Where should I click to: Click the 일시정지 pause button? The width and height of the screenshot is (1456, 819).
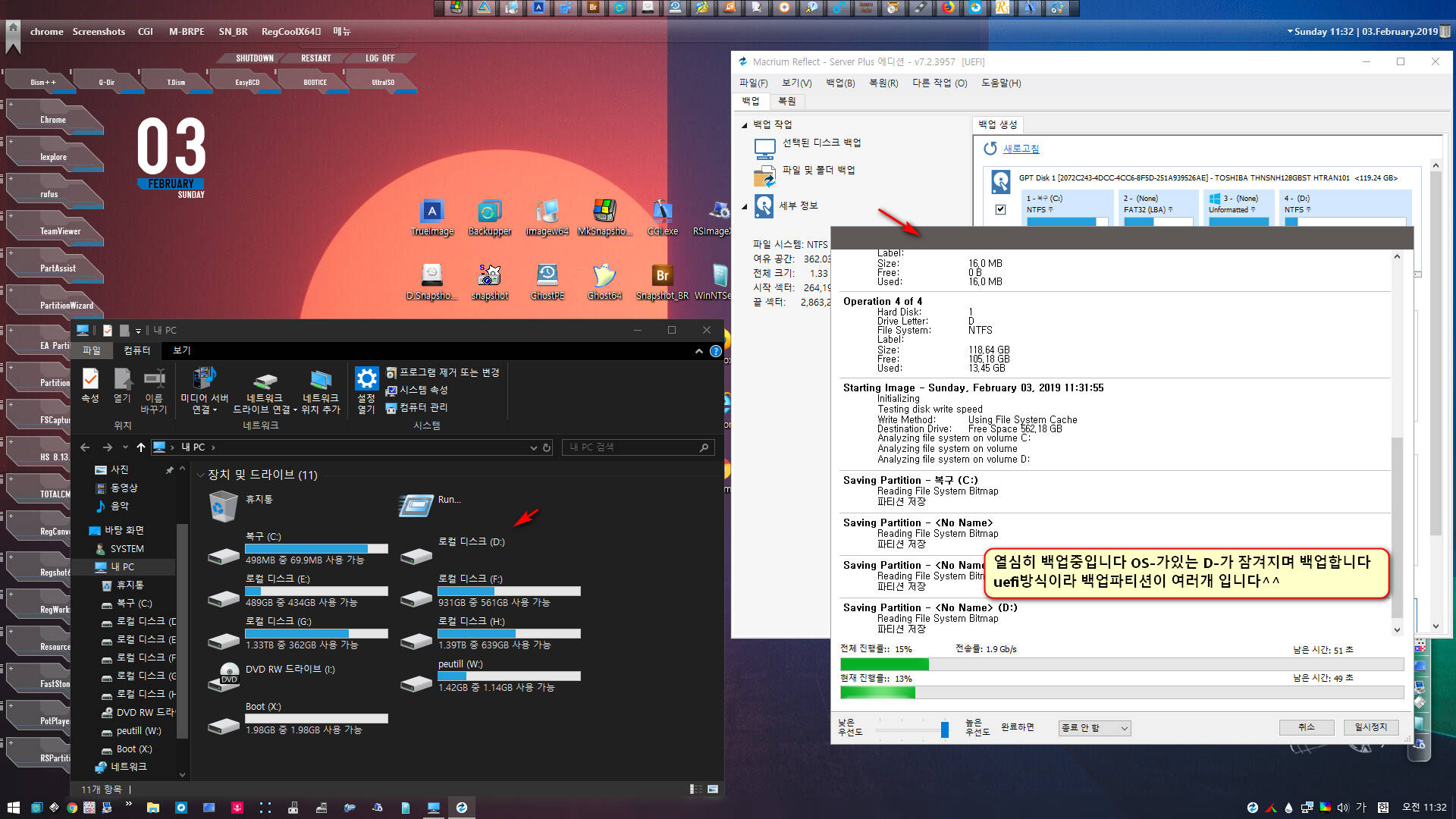point(1370,727)
